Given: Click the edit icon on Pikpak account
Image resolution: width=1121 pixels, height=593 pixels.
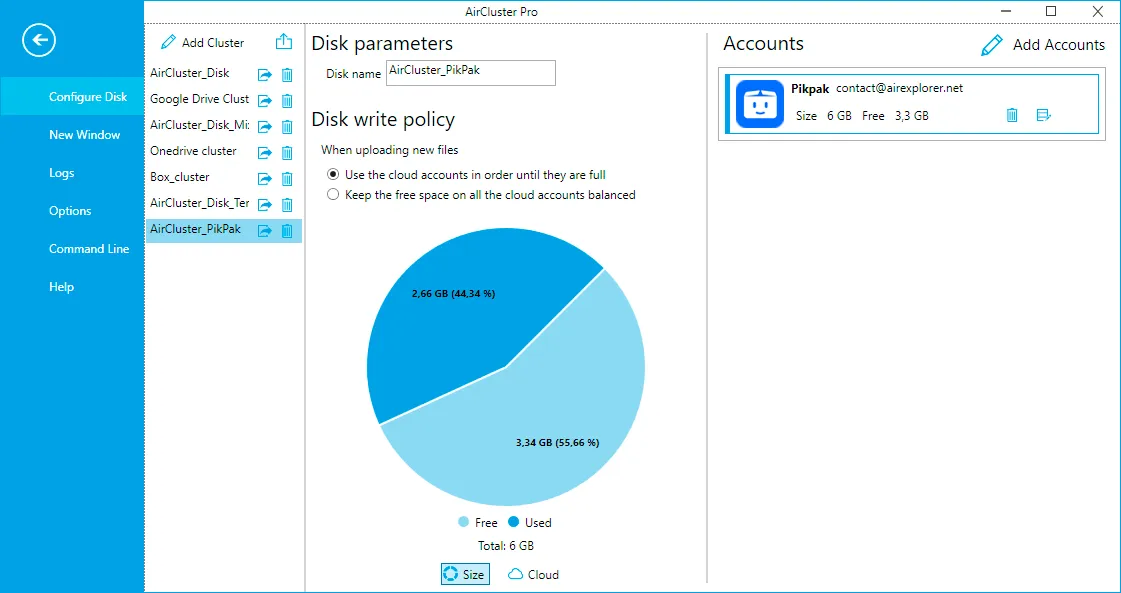Looking at the screenshot, I should pos(1044,115).
